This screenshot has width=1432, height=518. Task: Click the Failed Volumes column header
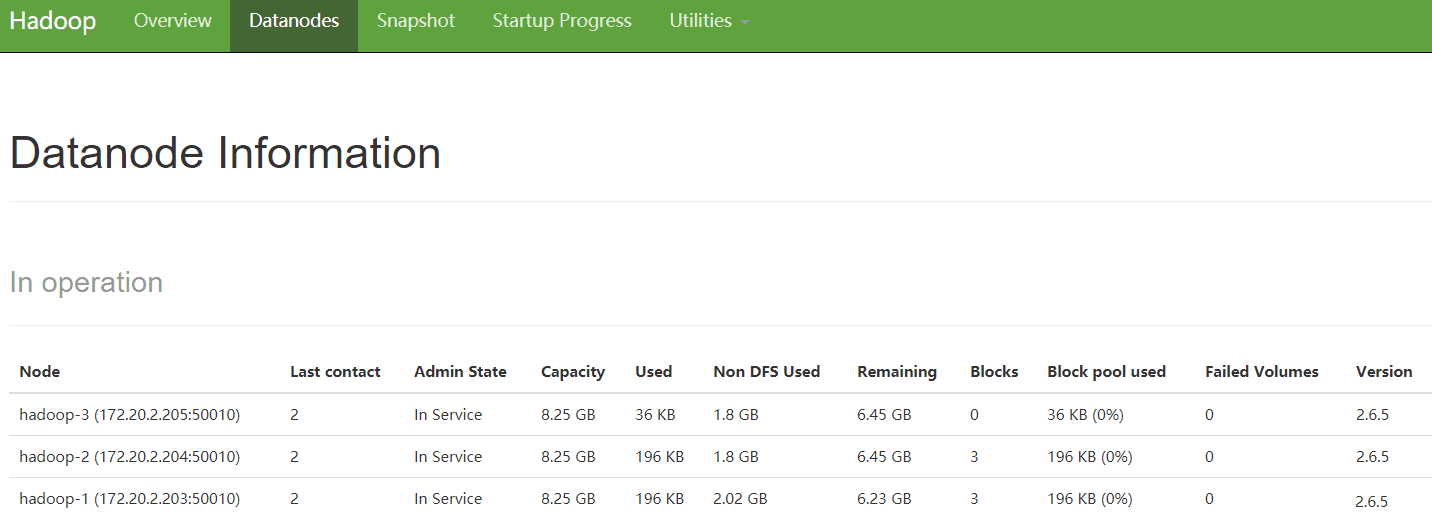1262,372
